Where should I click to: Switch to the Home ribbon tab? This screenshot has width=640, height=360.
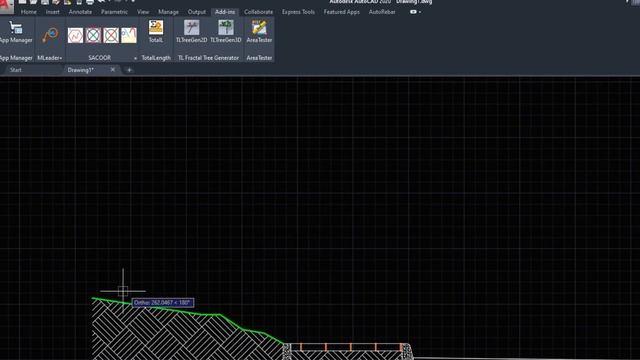(x=29, y=12)
